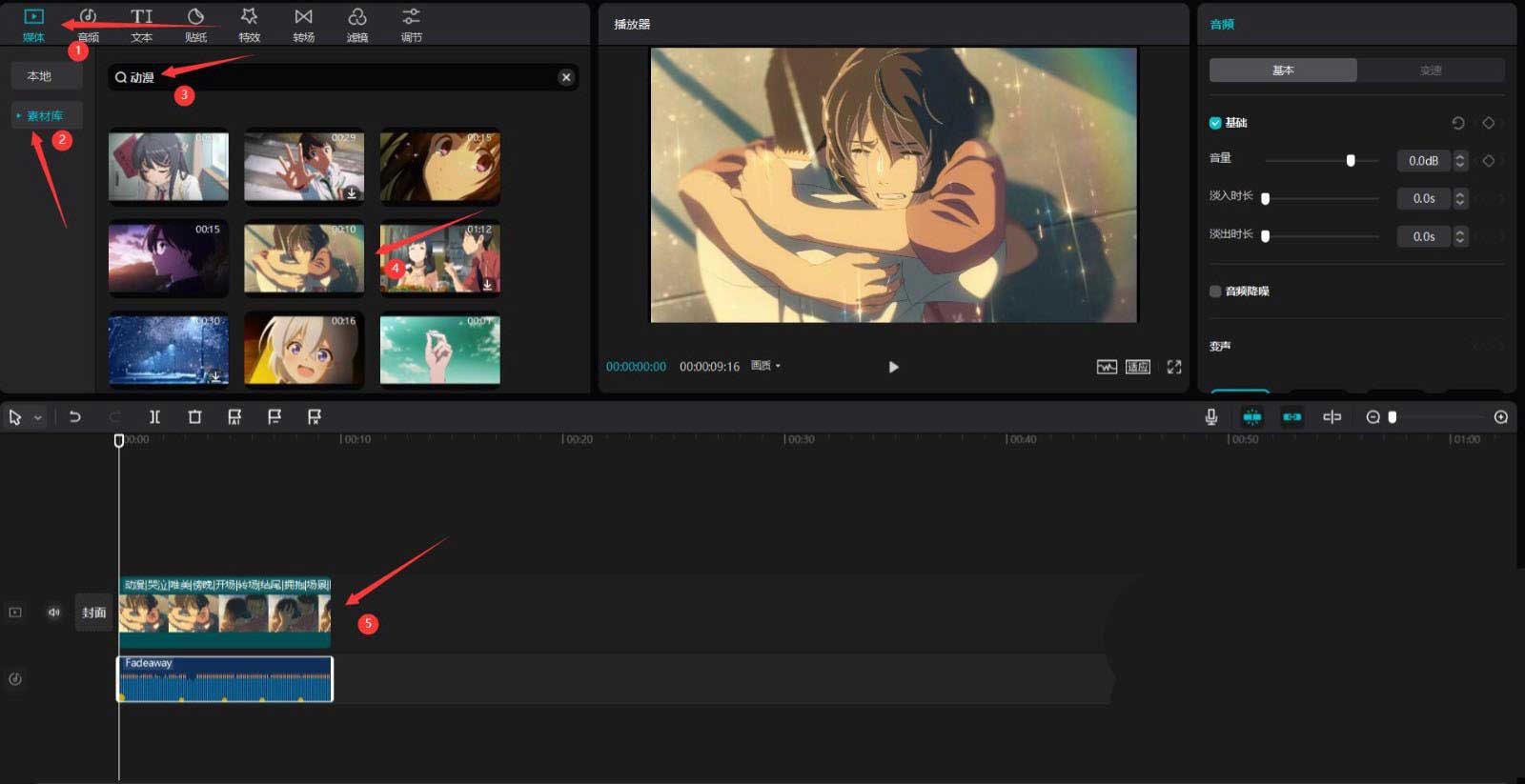Add keyframe for 音量 volume
The width and height of the screenshot is (1525, 784).
click(x=1489, y=160)
